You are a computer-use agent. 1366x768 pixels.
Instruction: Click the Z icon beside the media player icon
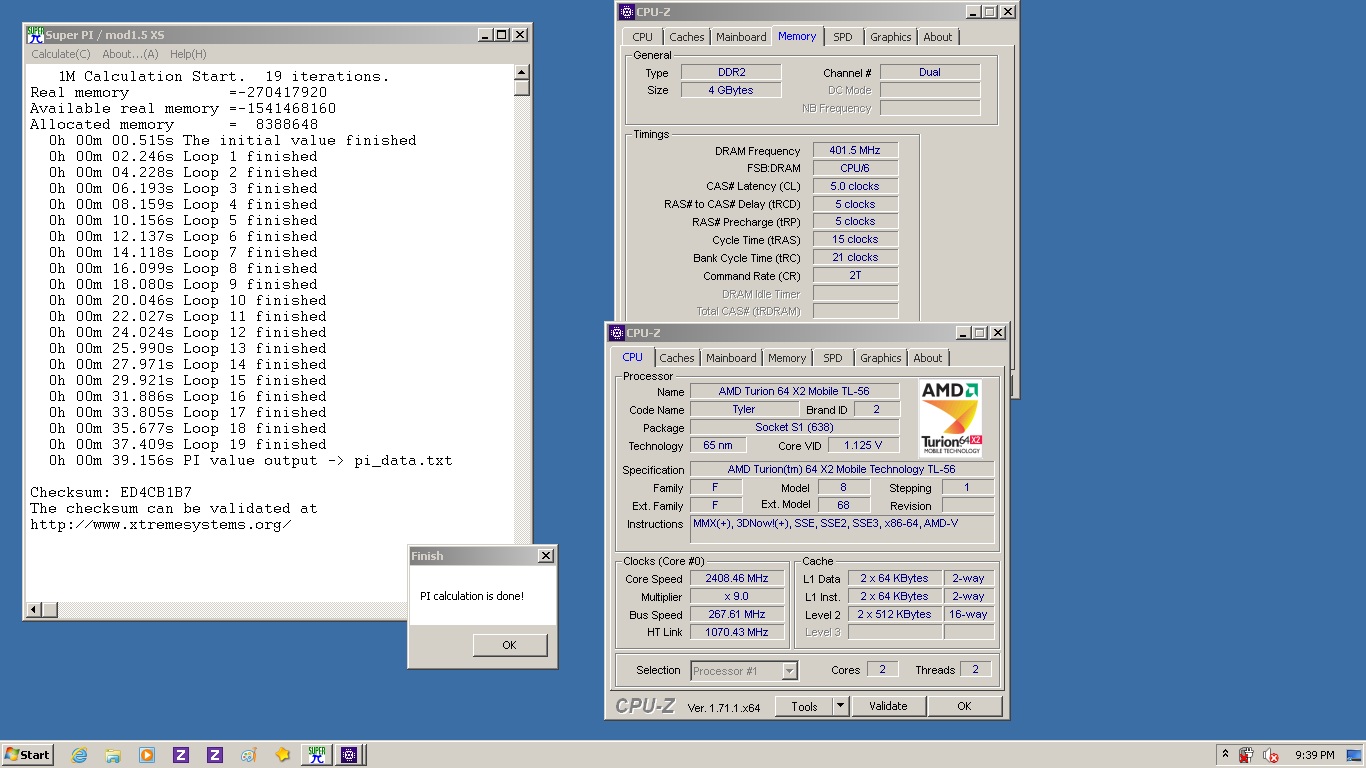(x=181, y=755)
